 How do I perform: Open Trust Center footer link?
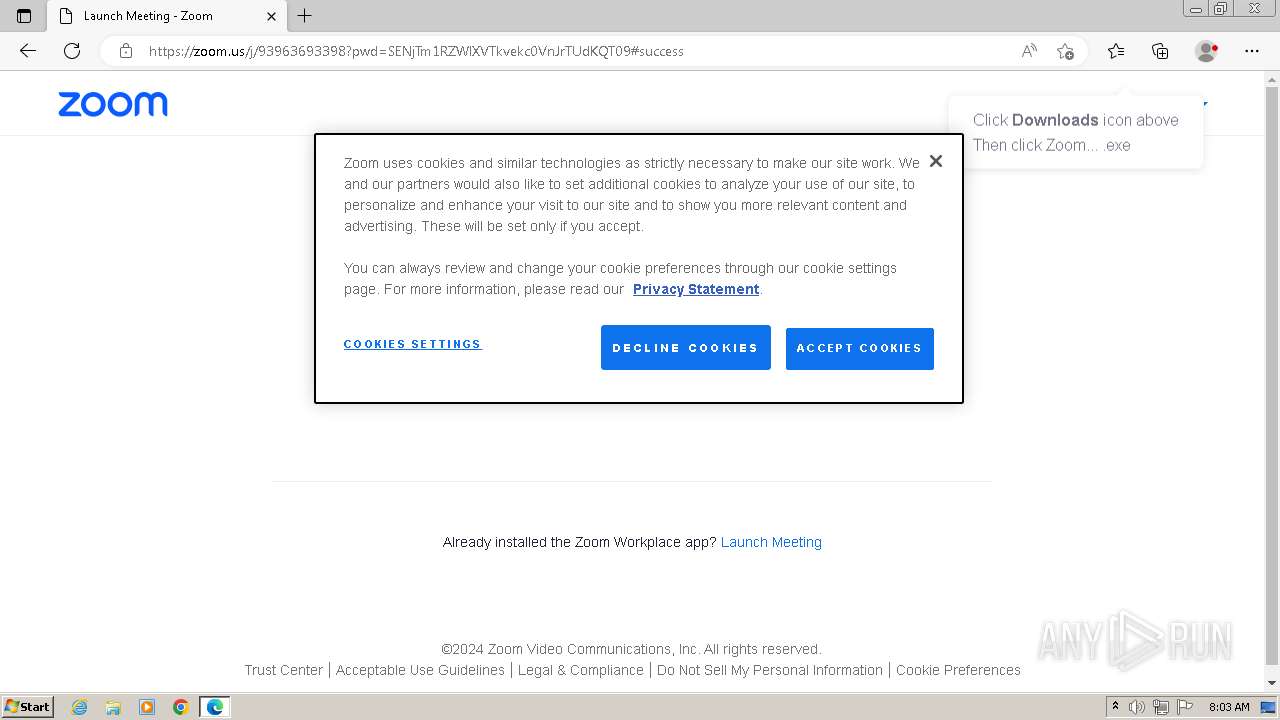284,670
